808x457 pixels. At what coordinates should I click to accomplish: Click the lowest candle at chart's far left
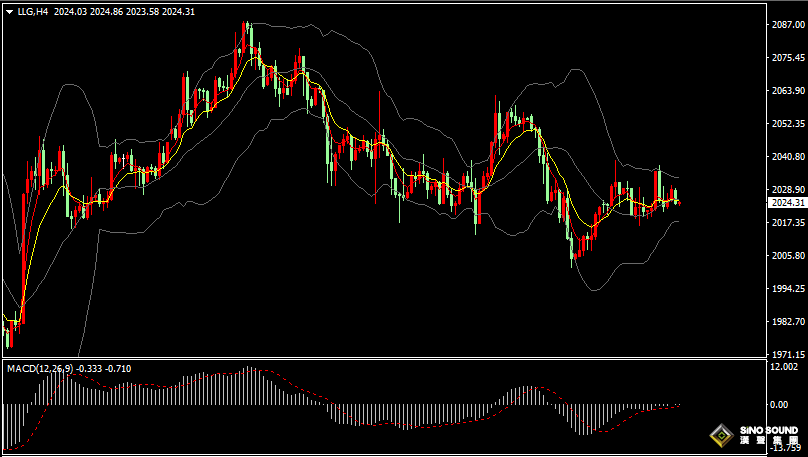pyautogui.click(x=9, y=333)
